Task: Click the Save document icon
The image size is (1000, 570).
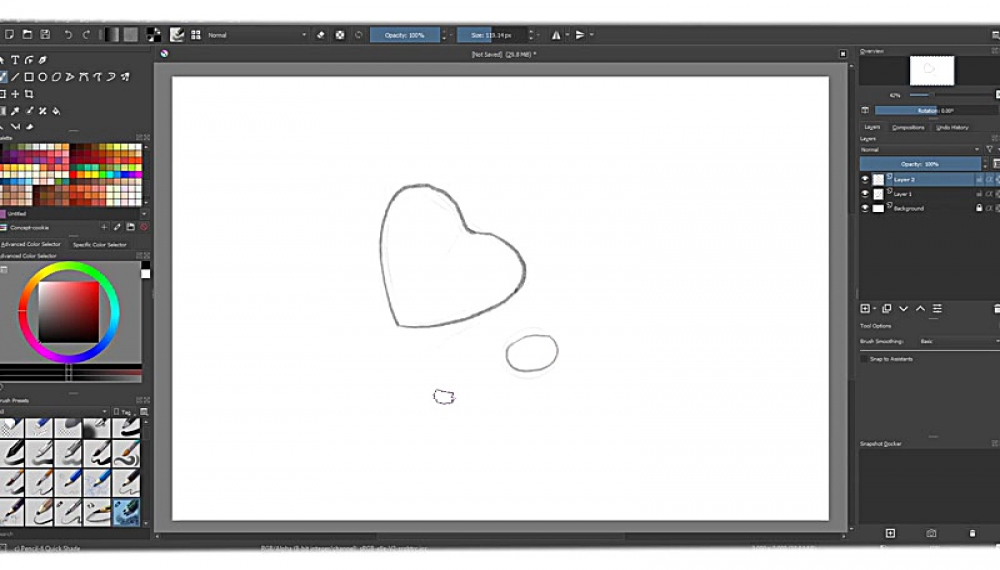Action: pyautogui.click(x=45, y=35)
